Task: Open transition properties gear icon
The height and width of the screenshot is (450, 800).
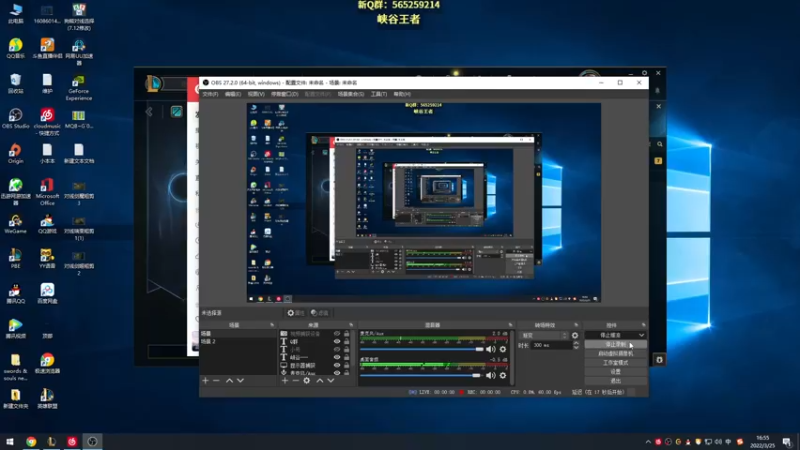Action: [575, 335]
